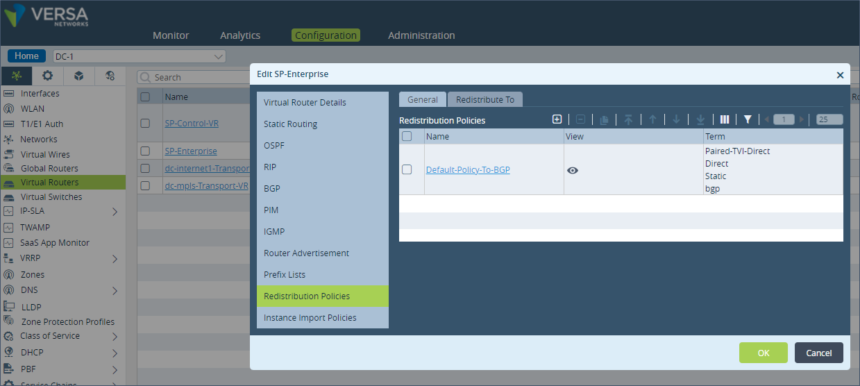Move policy down arrow icon
860x386 pixels.
676,120
